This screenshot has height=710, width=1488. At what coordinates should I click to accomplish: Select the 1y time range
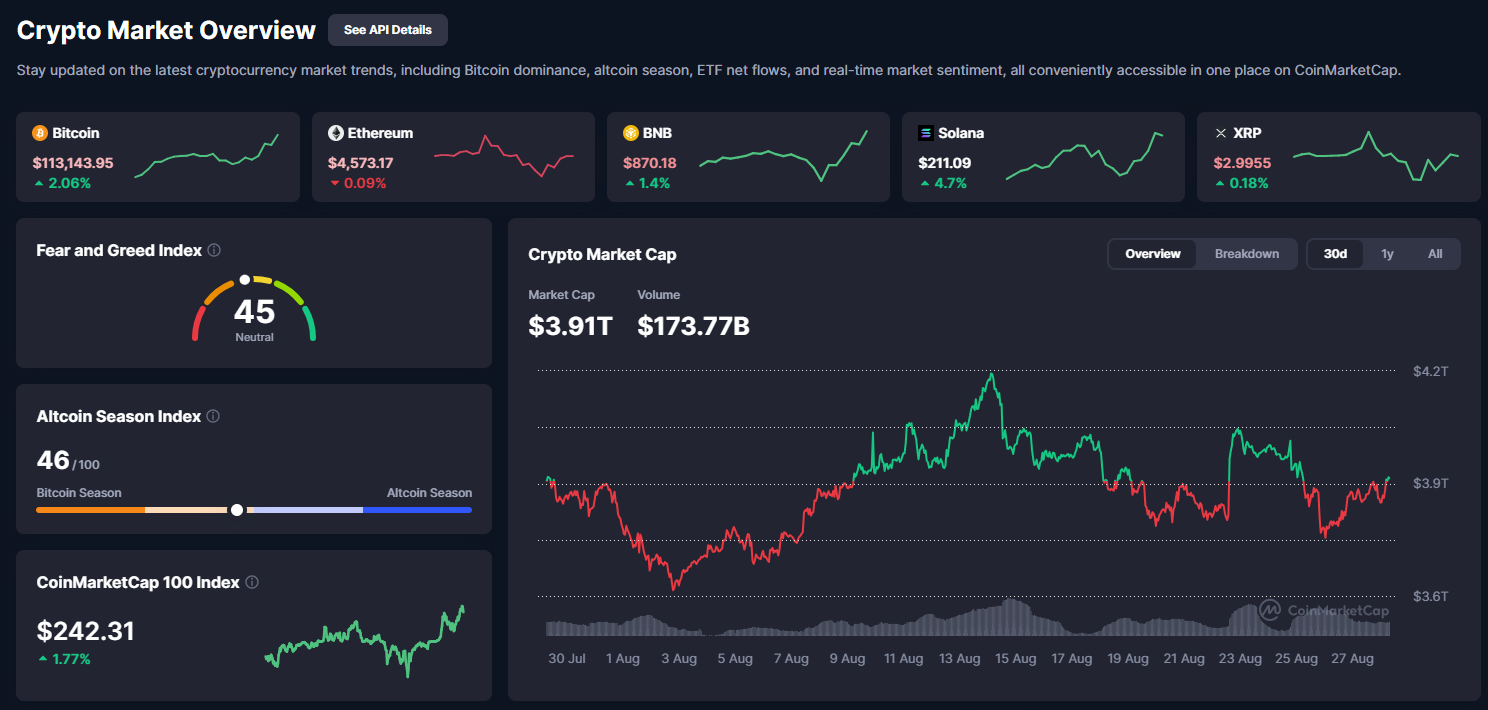1387,254
